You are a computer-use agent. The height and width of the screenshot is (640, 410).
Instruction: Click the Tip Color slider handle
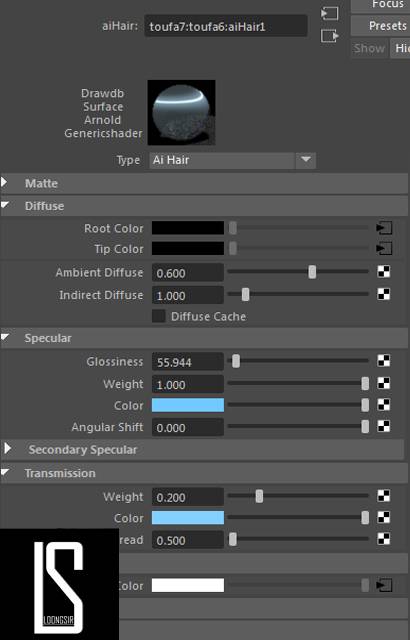point(233,248)
